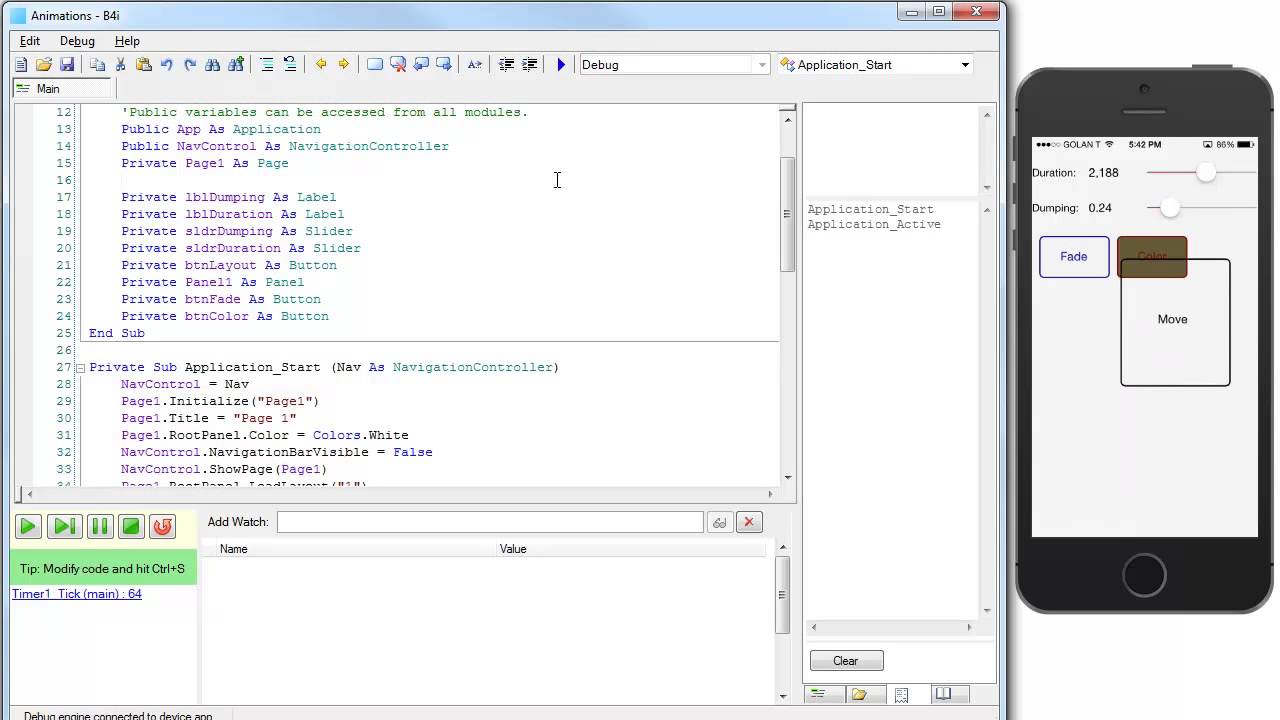Cut the selection with the scissors icon
Image resolution: width=1280 pixels, height=720 pixels.
click(120, 64)
